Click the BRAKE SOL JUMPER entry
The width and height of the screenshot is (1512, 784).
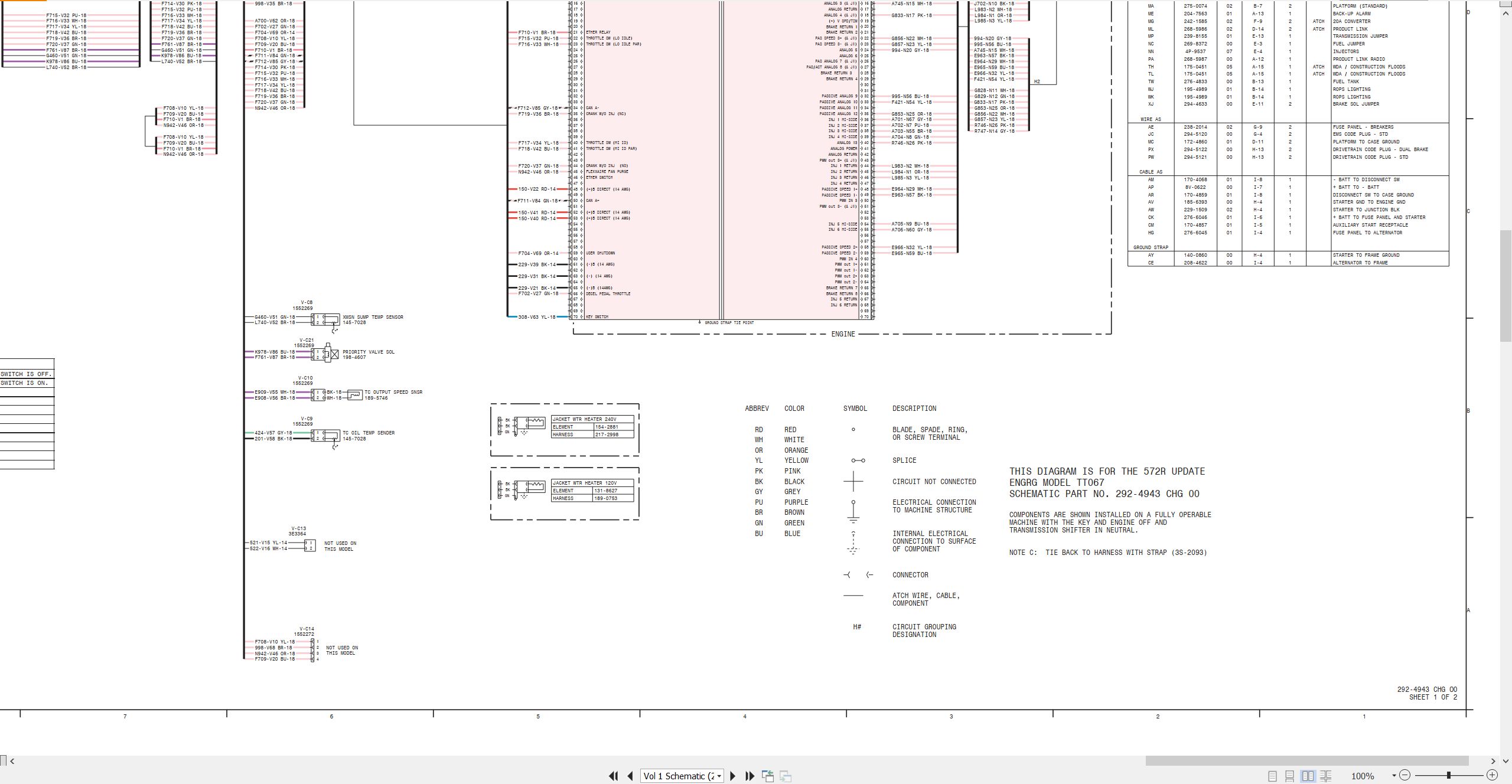pos(1355,104)
